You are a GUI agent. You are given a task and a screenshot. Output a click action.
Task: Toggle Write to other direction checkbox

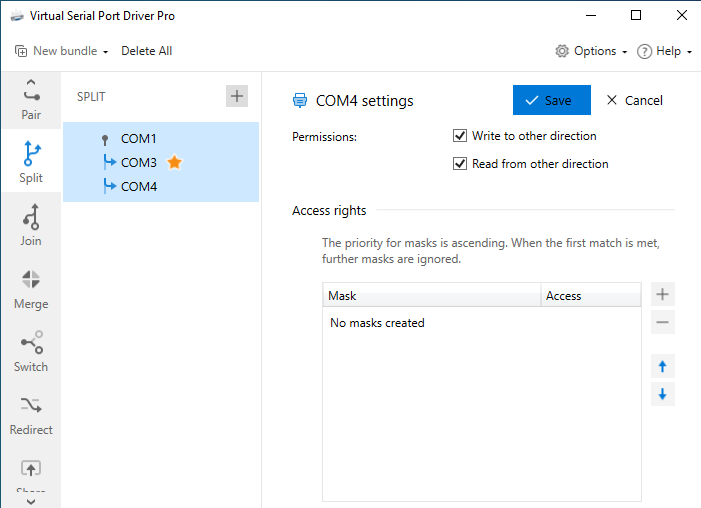click(x=460, y=135)
